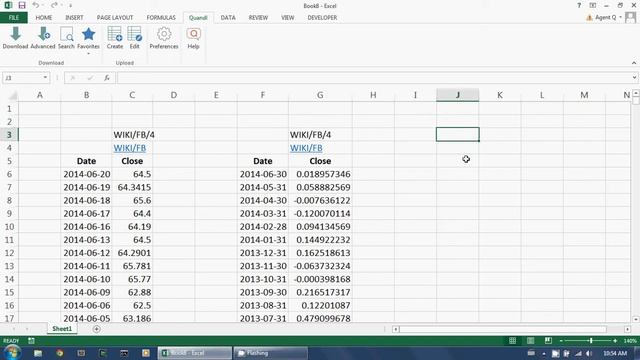Screen dimensions: 640x360
Task: Switch to the VIEW ribbon tab
Action: (287, 18)
